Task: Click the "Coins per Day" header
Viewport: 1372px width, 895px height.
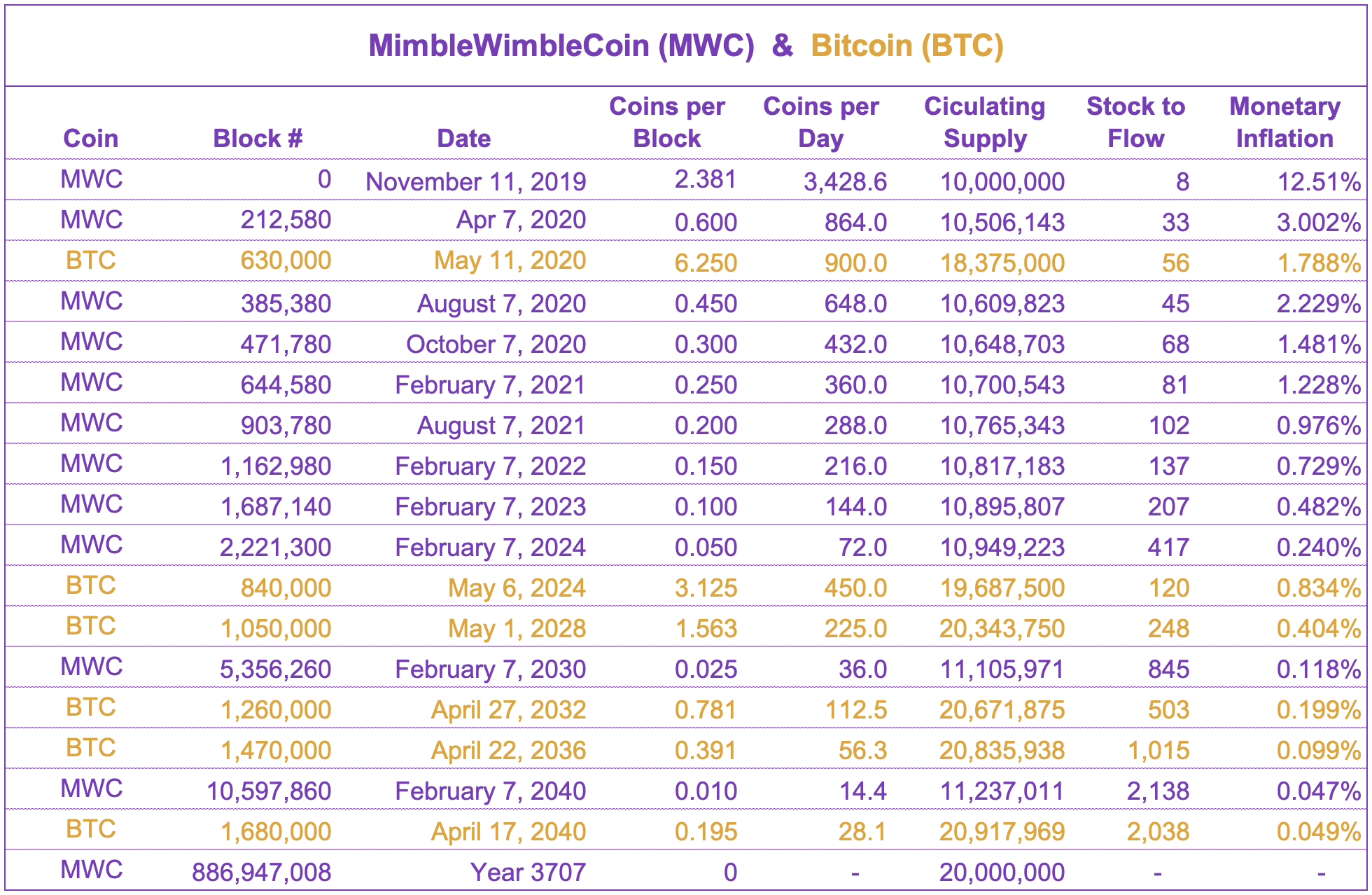Action: coord(820,123)
